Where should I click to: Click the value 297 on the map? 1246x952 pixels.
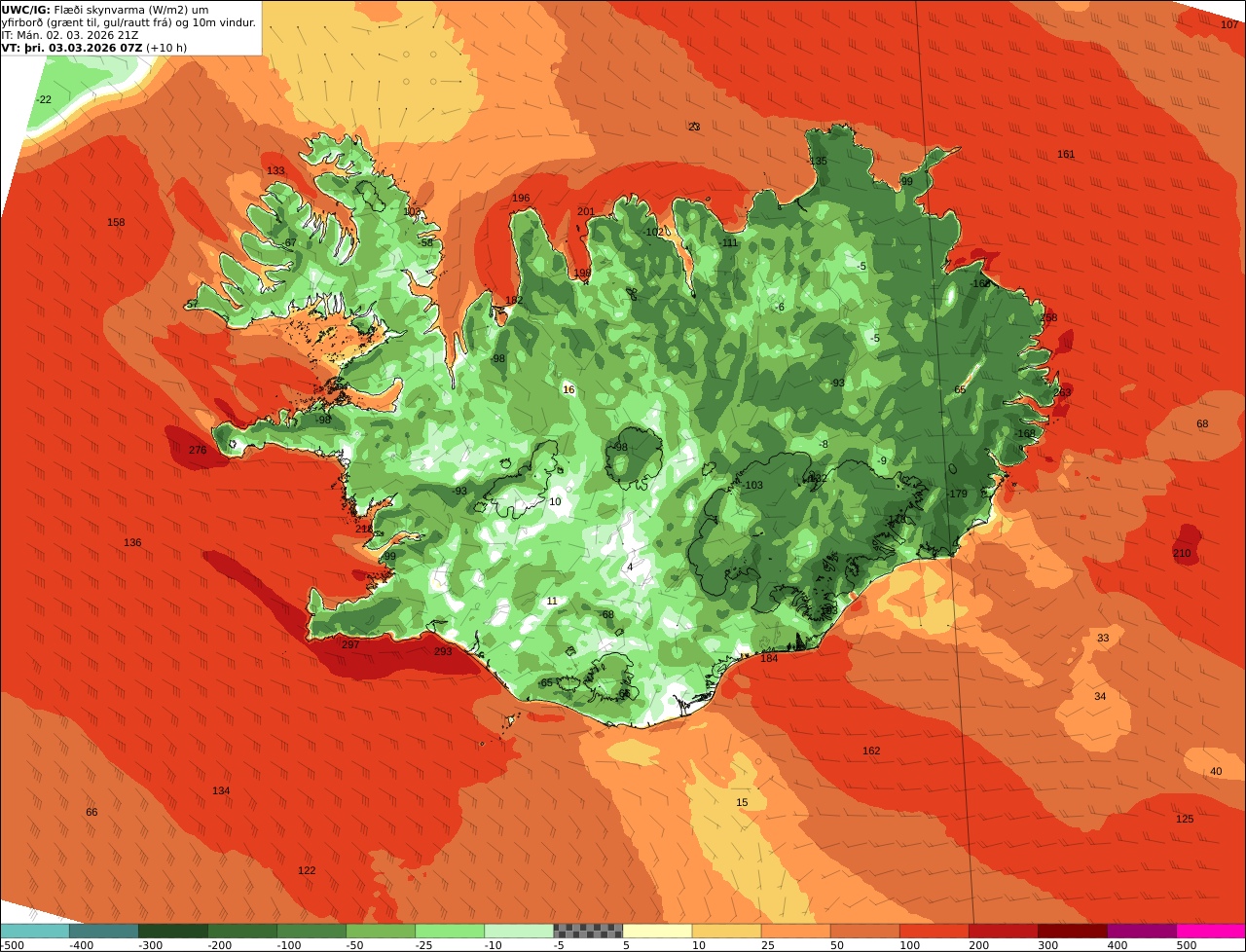[350, 644]
